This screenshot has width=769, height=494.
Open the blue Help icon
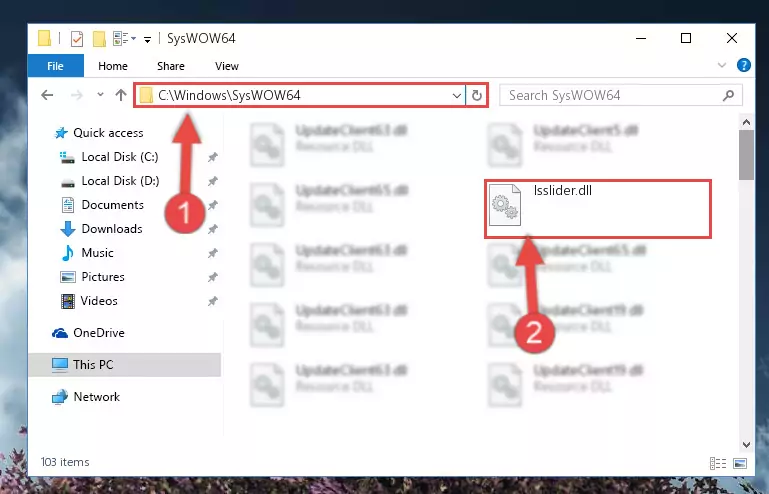coord(743,65)
